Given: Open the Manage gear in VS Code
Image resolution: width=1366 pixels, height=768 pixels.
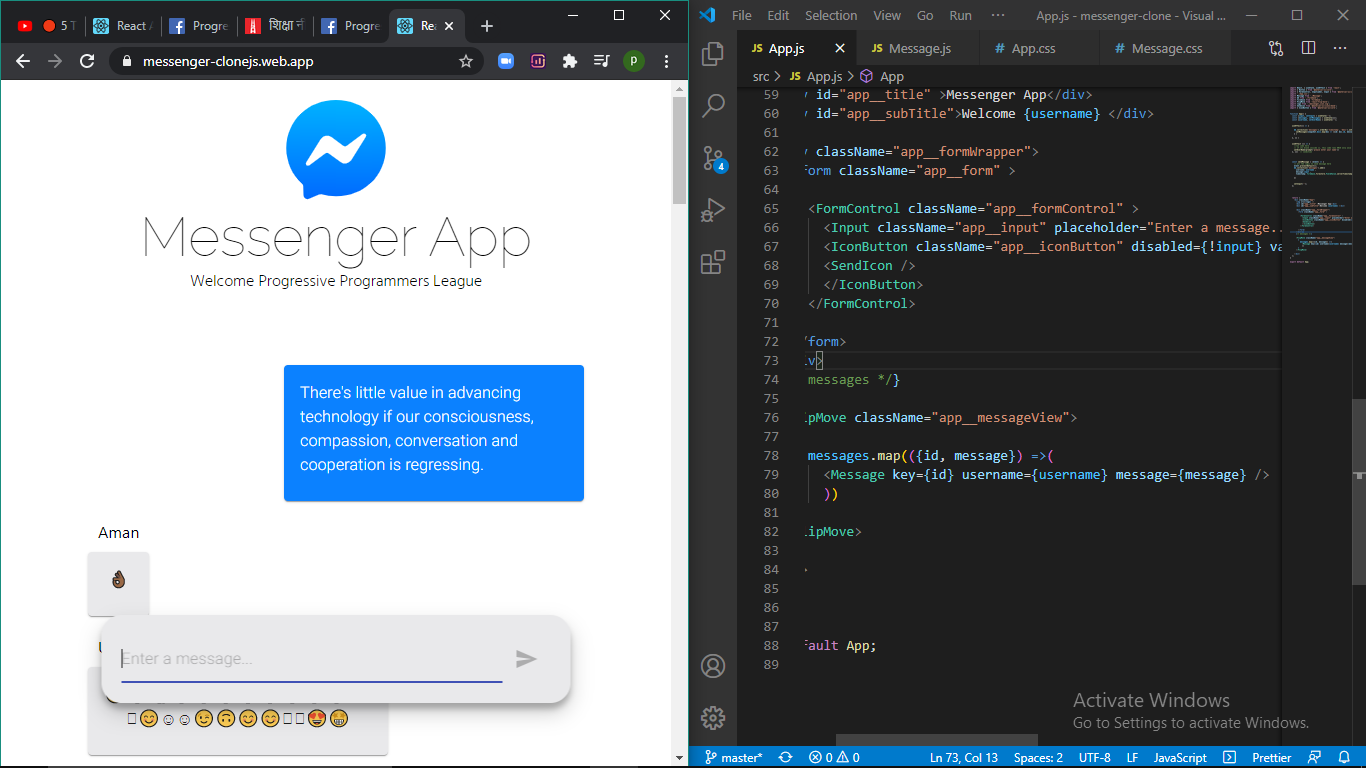Looking at the screenshot, I should pyautogui.click(x=713, y=717).
